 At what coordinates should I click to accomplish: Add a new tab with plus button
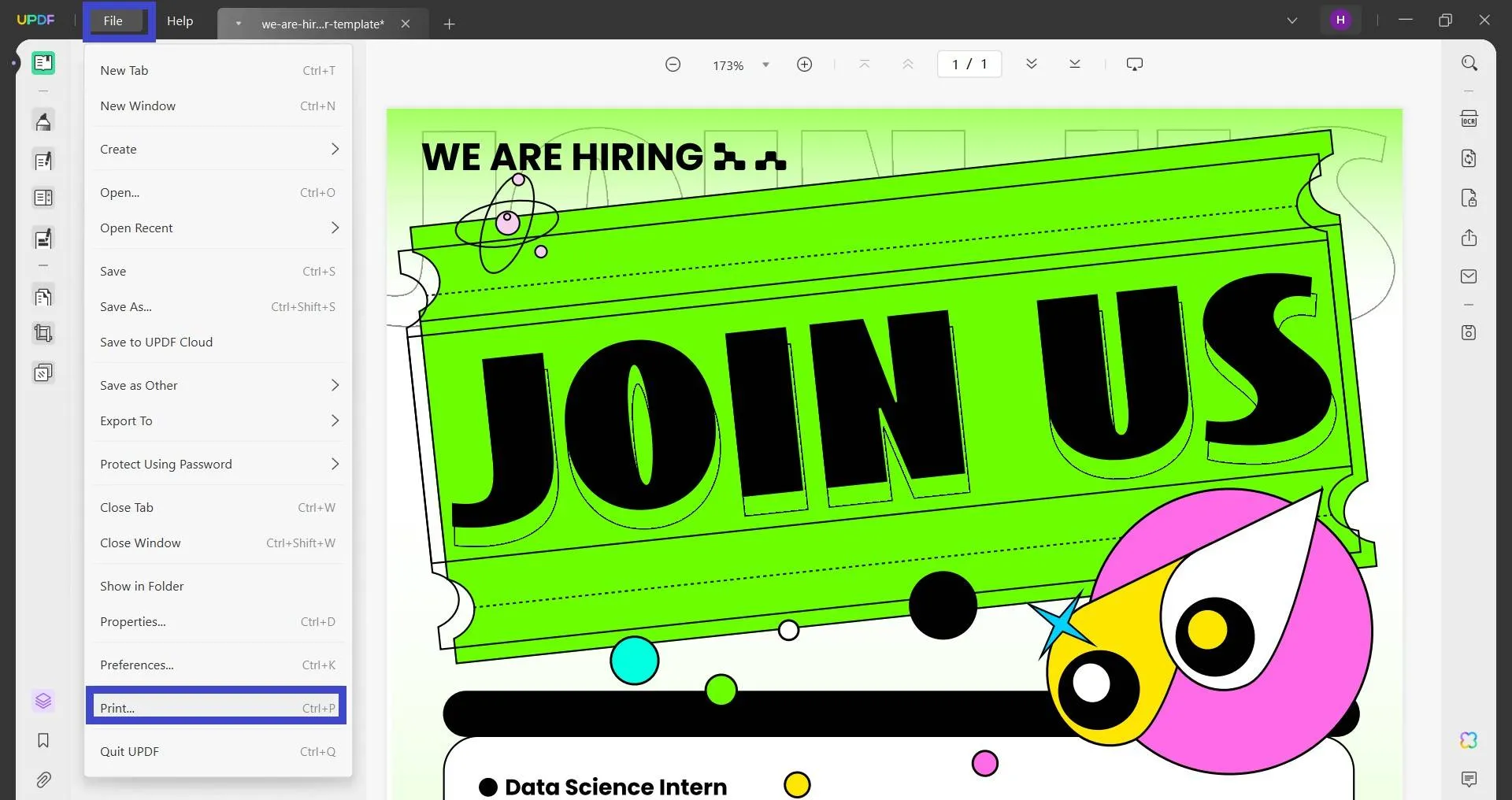coord(450,24)
